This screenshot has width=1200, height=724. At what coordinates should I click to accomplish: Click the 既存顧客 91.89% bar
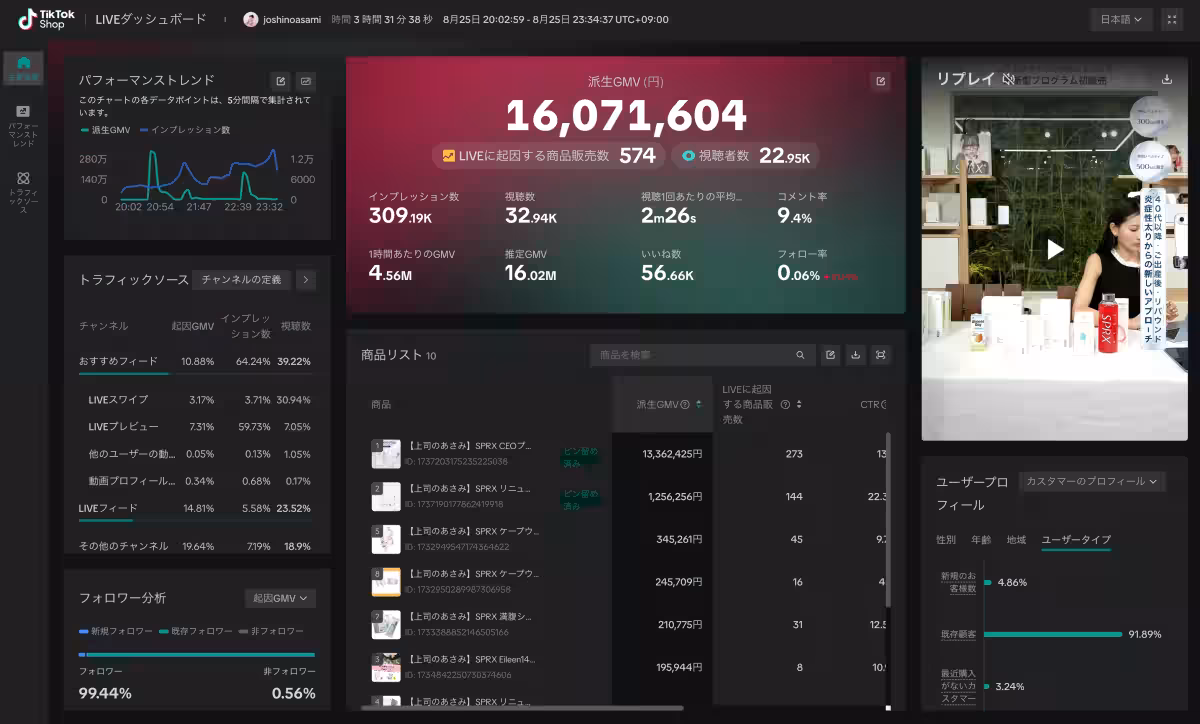(1054, 634)
